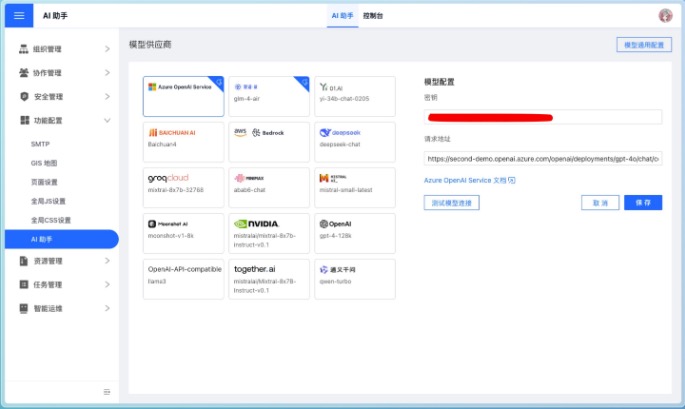685x409 pixels.
Task: Open the SMTP settings item
Action: coord(40,144)
